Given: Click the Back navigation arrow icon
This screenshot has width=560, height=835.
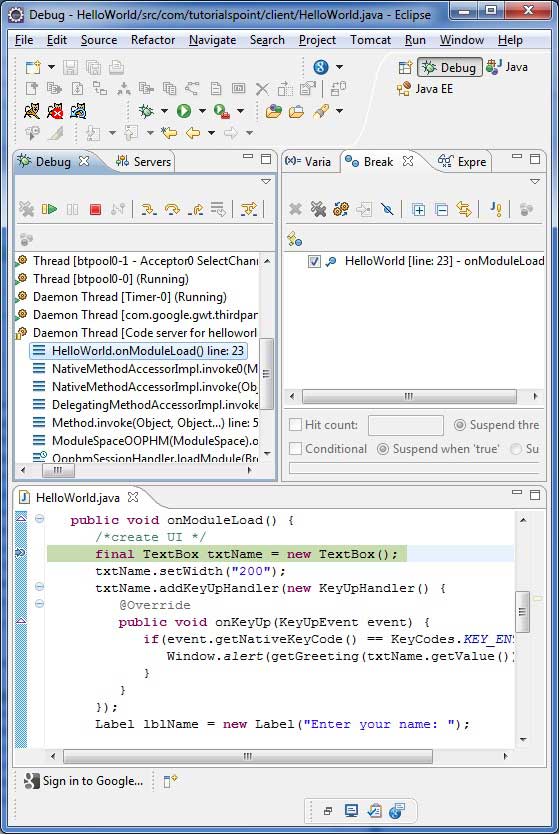Looking at the screenshot, I should click(192, 133).
